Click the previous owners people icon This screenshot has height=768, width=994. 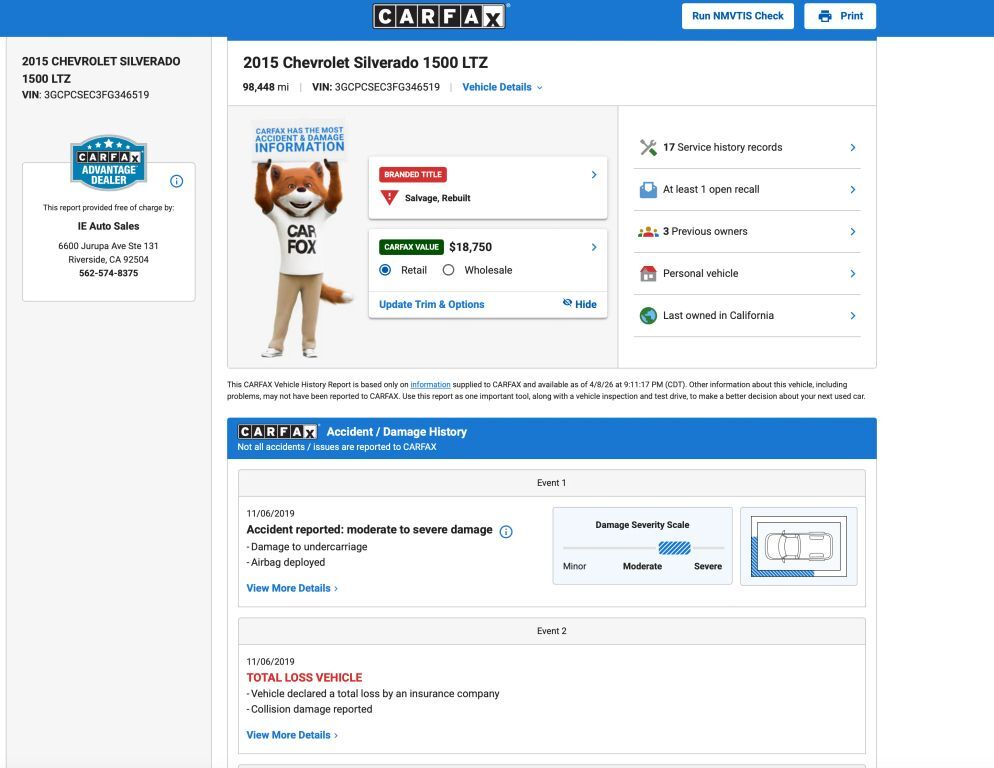coord(648,231)
